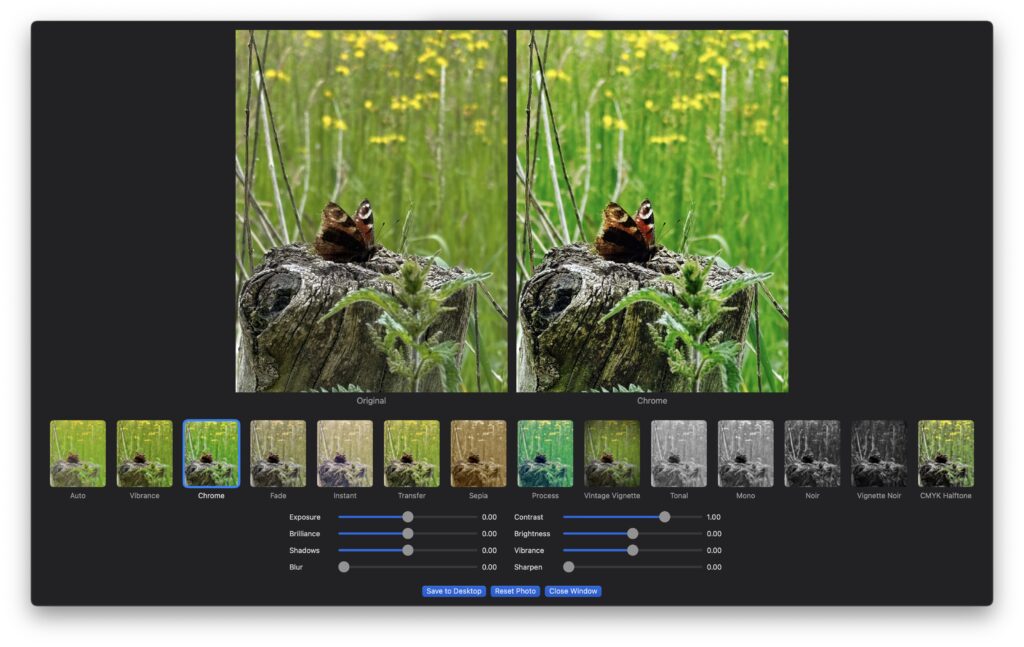1024x647 pixels.
Task: Click the Shadows slider knob
Action: pyautogui.click(x=408, y=550)
